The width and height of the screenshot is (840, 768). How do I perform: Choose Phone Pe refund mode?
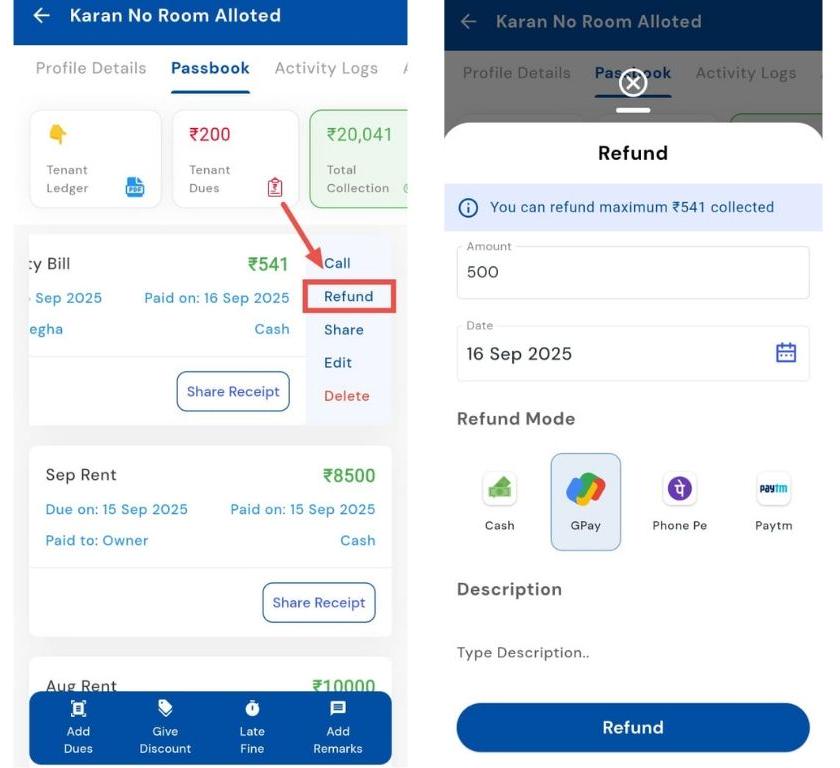coord(680,490)
